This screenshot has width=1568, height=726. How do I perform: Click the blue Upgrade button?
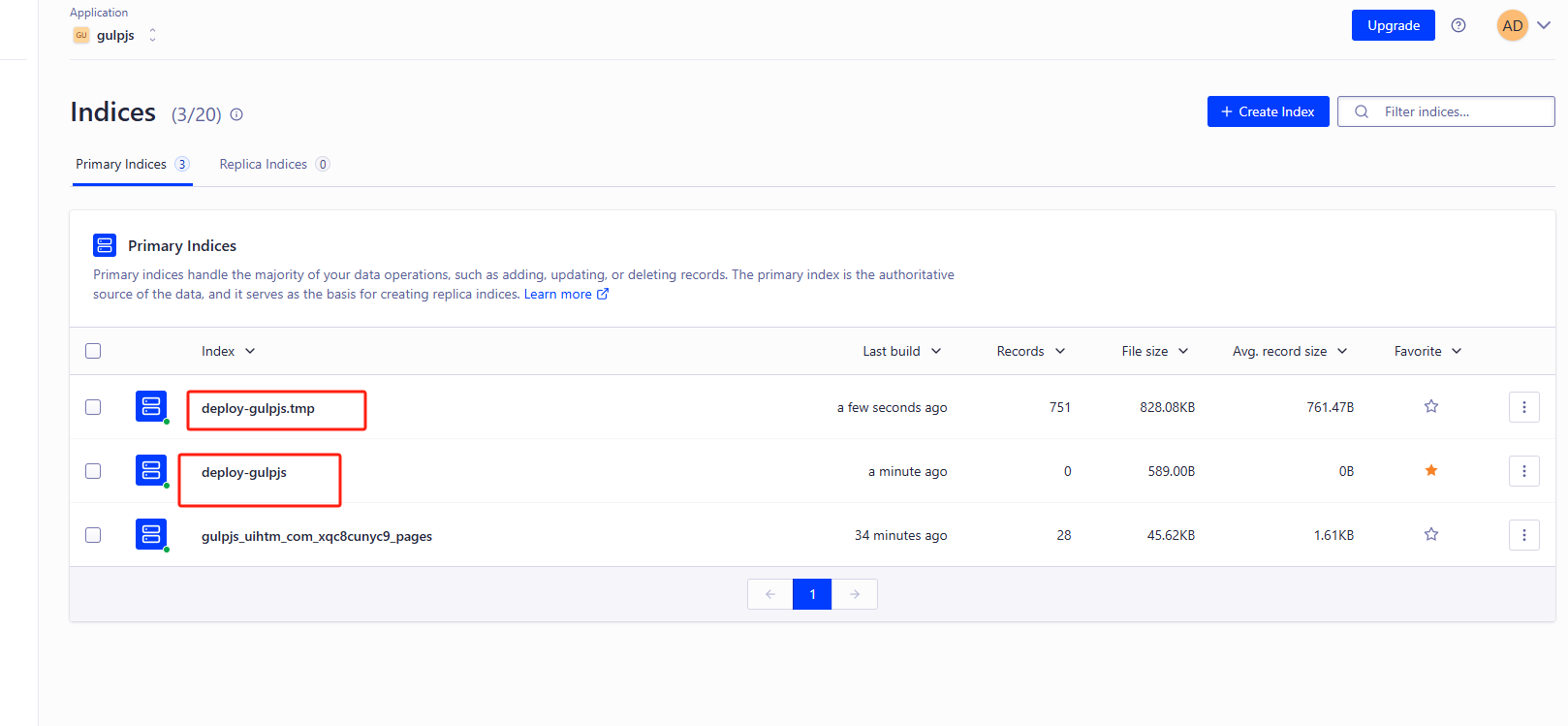click(x=1393, y=26)
